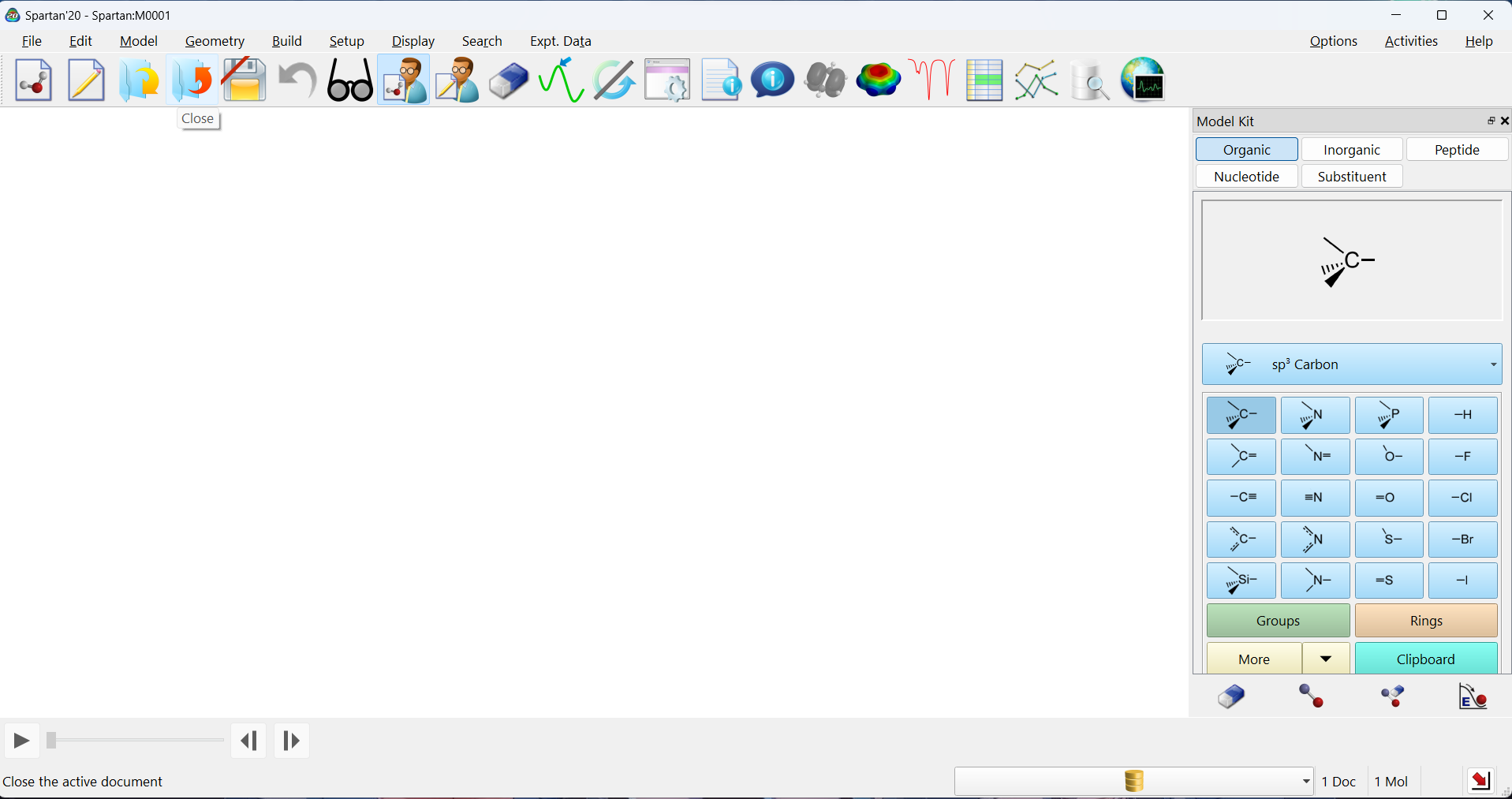Open the Setup menu
1512x799 pixels.
tap(347, 41)
